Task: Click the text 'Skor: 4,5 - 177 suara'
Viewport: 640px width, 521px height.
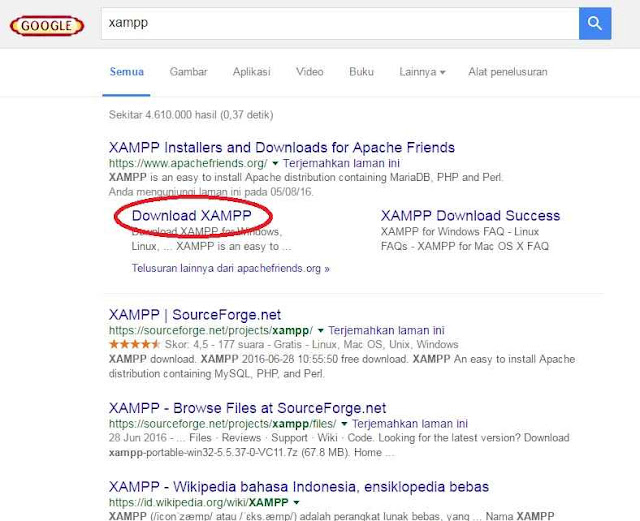Action: (215, 345)
